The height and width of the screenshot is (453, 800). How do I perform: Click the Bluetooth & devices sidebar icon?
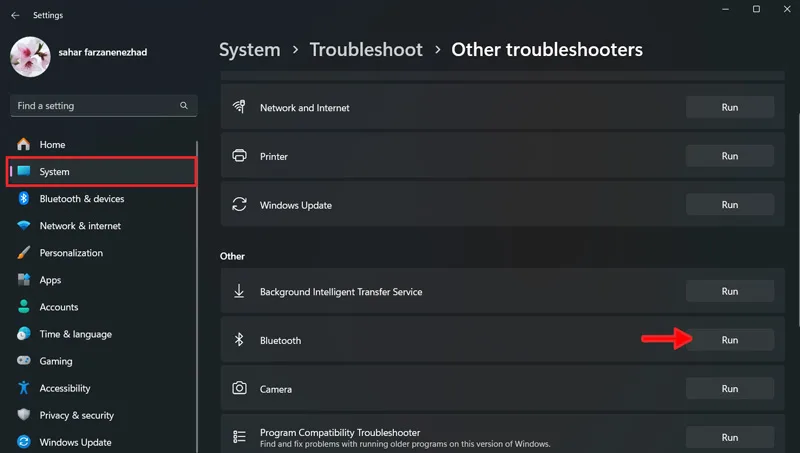pos(23,198)
